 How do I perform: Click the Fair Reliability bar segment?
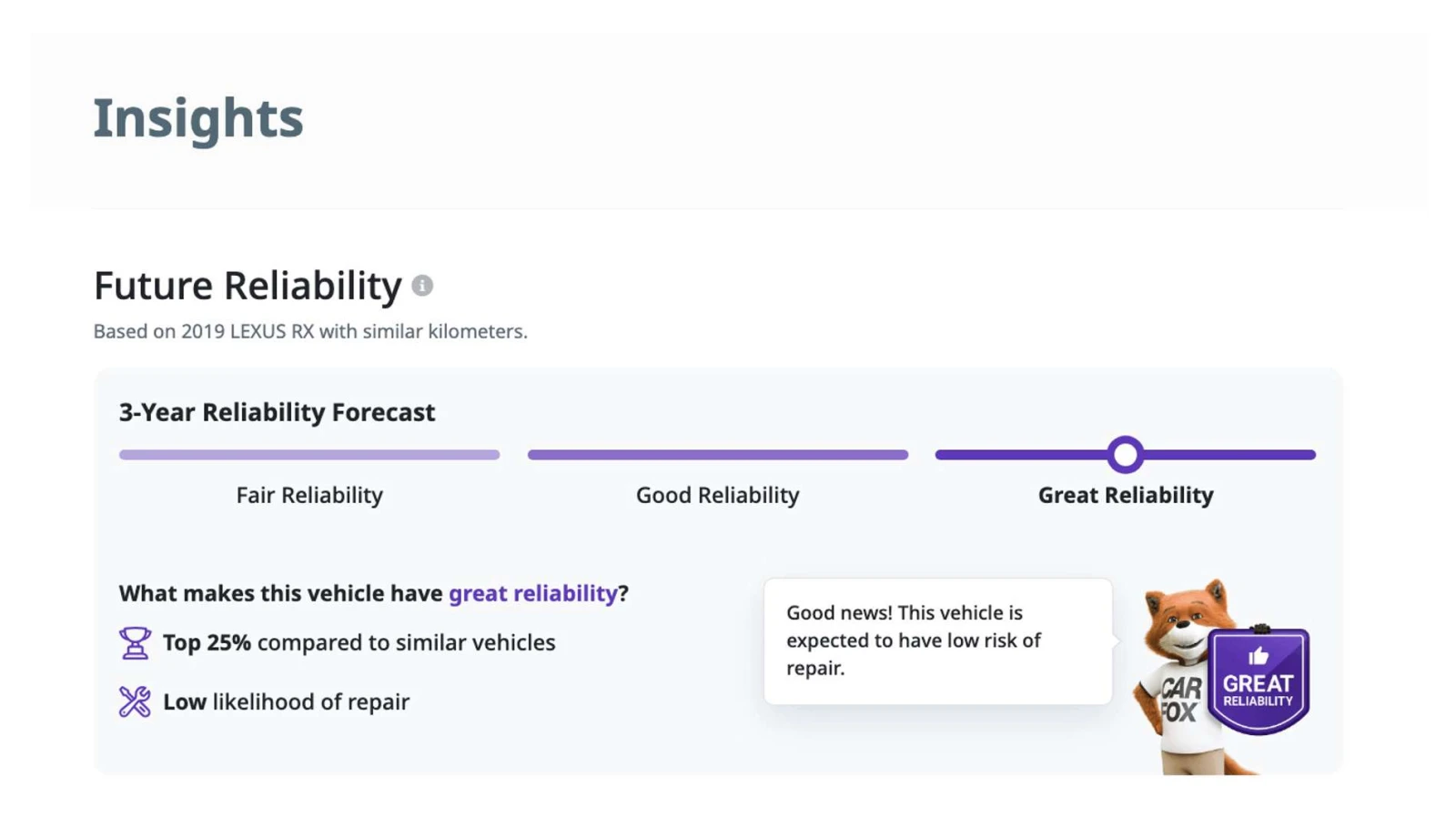click(309, 455)
